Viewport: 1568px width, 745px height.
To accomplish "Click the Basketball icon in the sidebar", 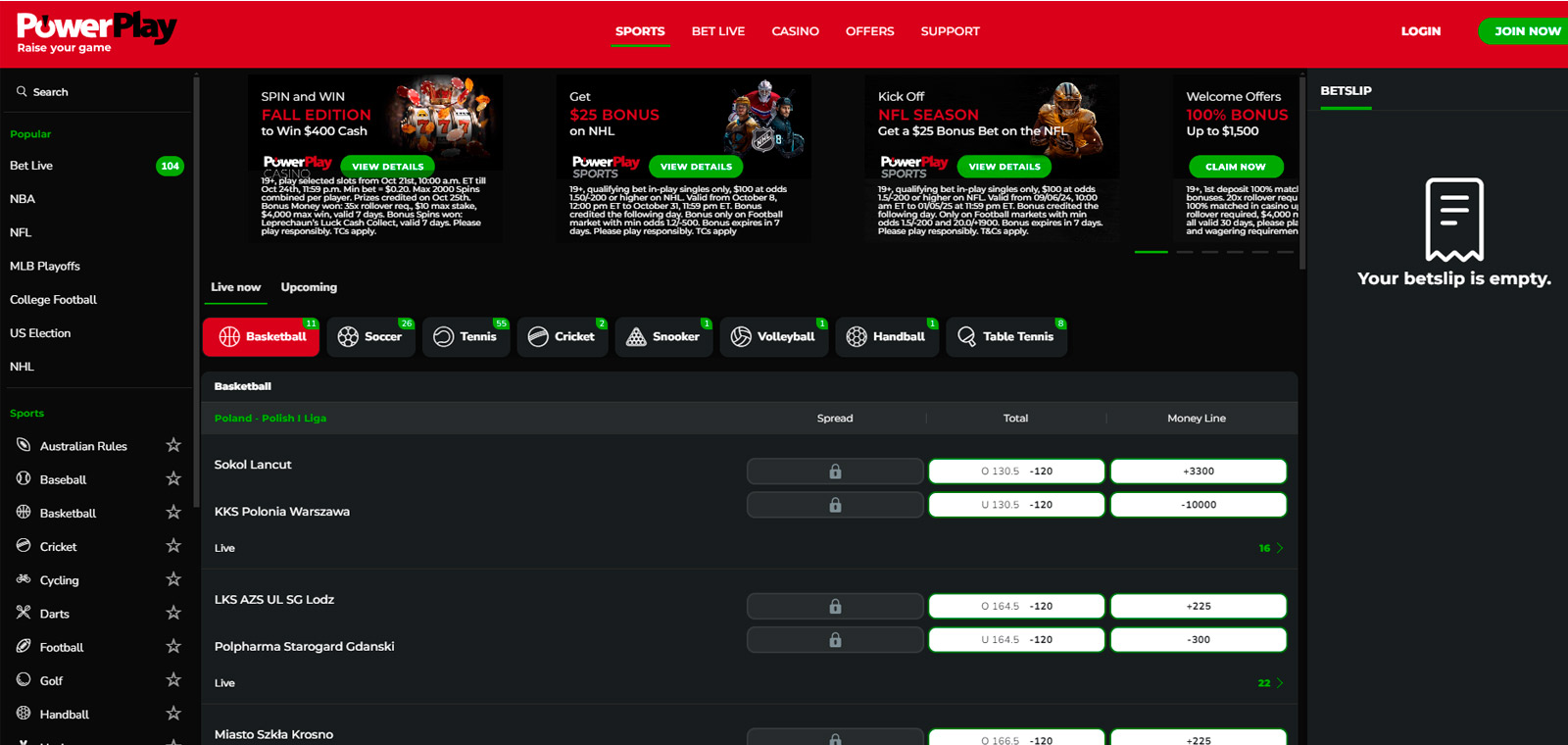I will pos(24,512).
